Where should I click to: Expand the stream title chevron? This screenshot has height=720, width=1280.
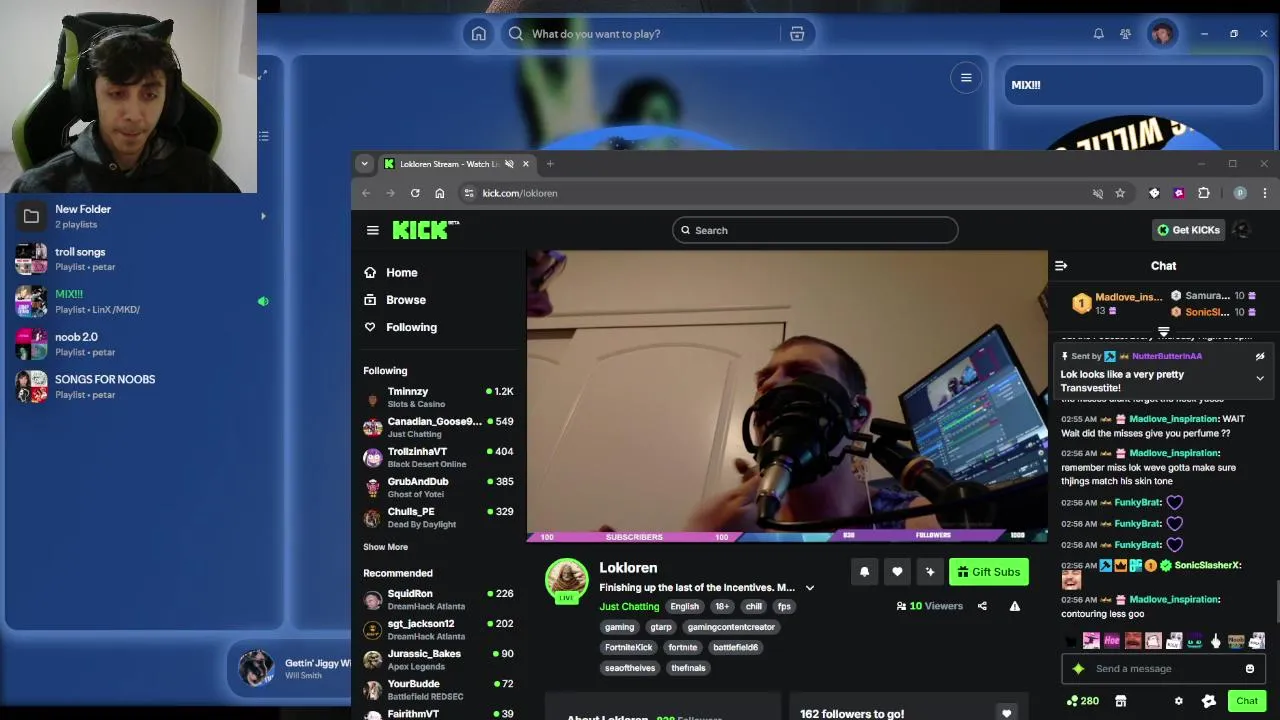click(x=810, y=588)
